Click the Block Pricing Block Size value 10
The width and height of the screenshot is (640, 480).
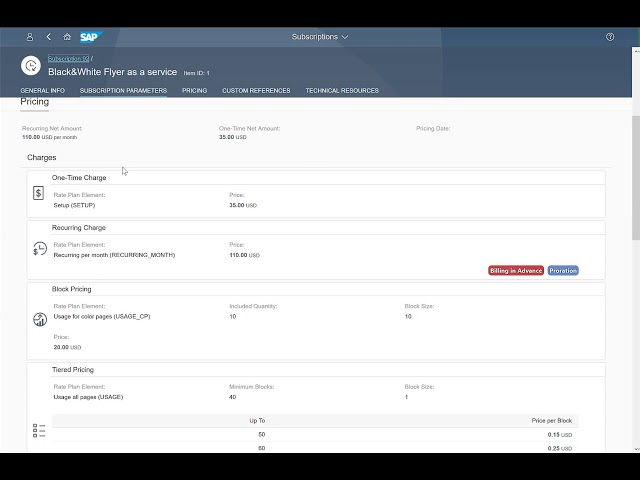pyautogui.click(x=408, y=317)
